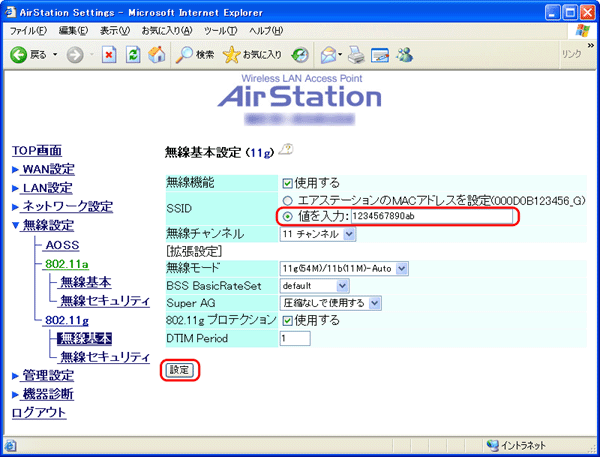Screen dimensions: 600x457
Task: Select the MAC address SSID radio button
Action: click(x=287, y=200)
